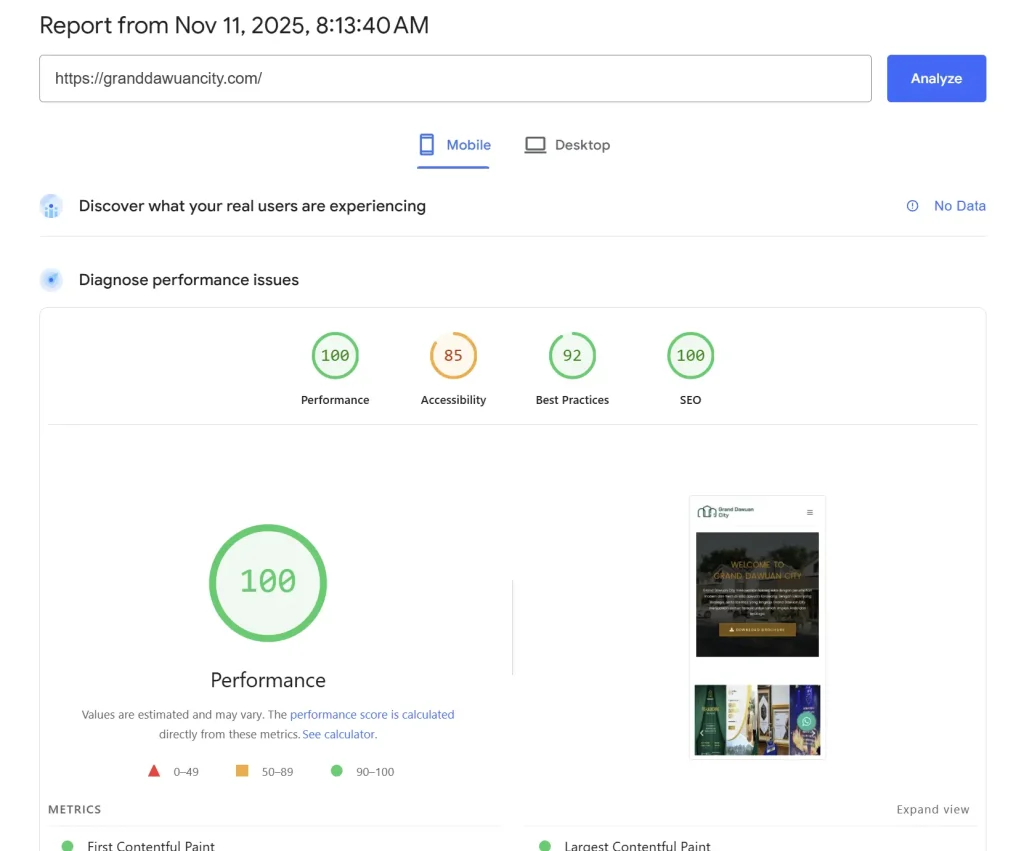This screenshot has height=851, width=1024.
Task: Open the SEO score gauge showing 100
Action: (x=690, y=355)
